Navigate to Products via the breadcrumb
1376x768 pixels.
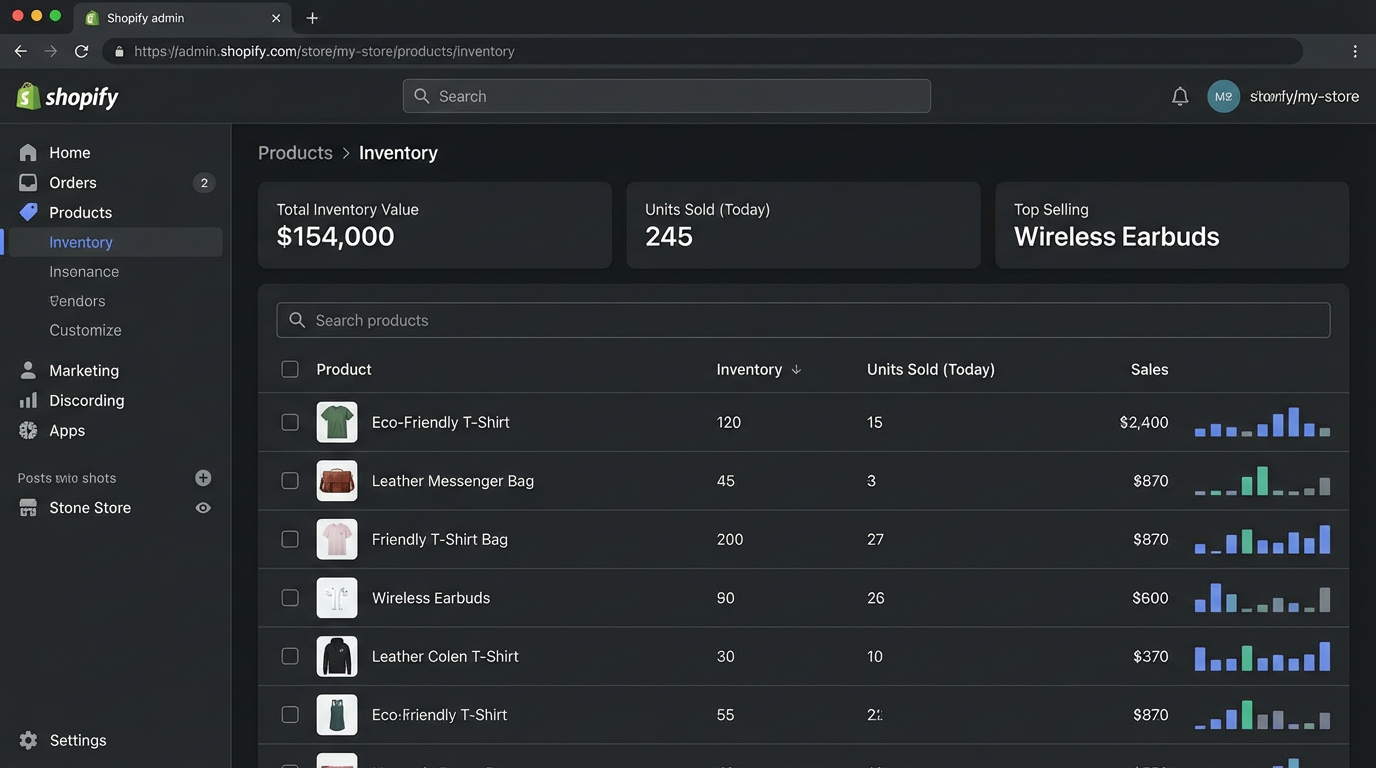[295, 152]
